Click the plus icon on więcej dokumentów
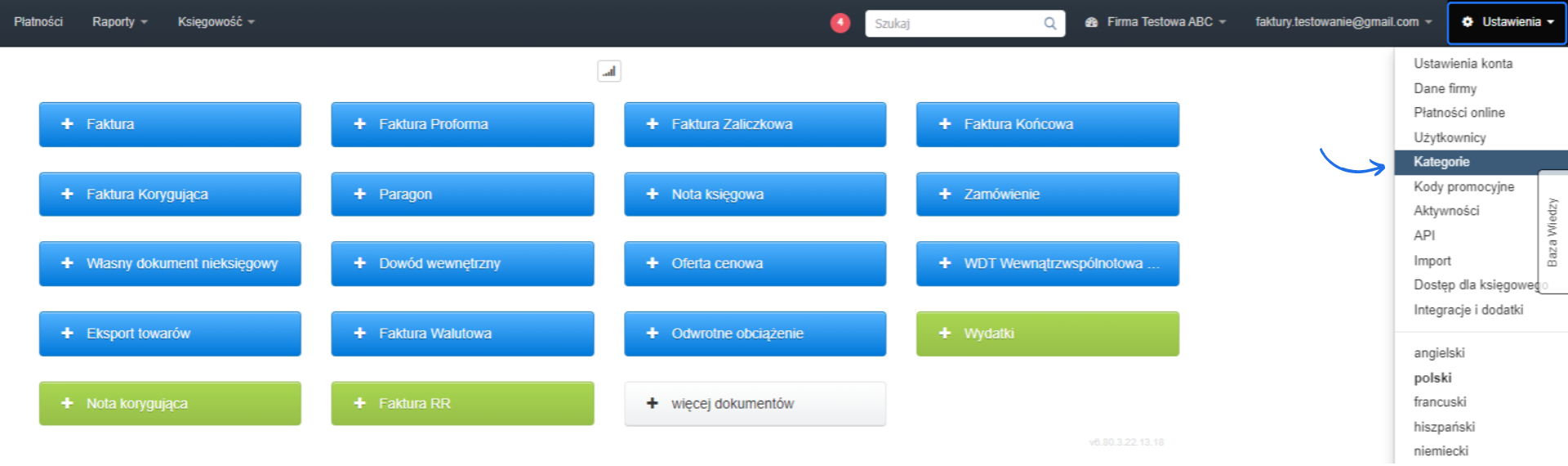This screenshot has height=466, width=1568. point(652,403)
